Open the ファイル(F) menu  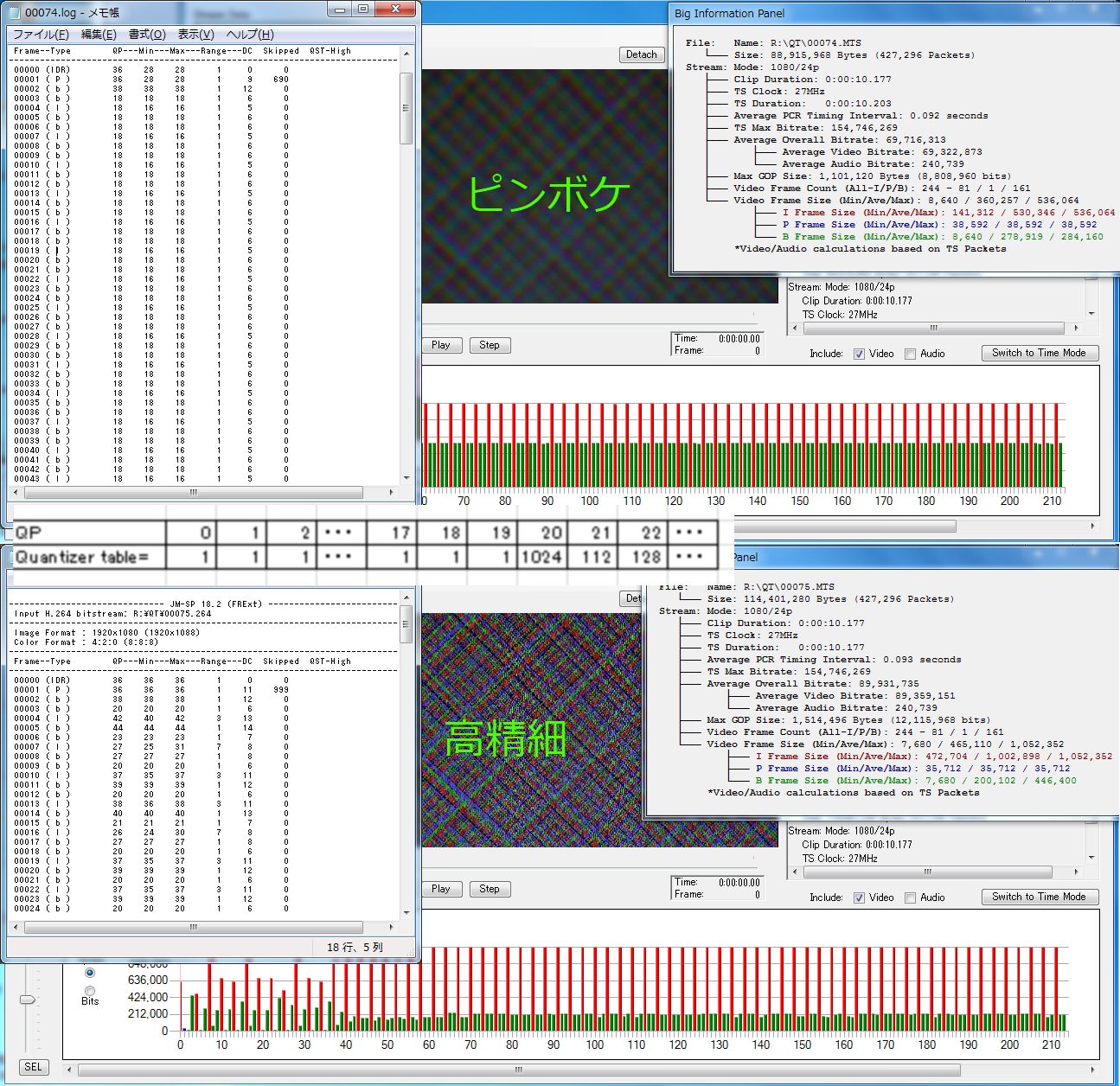tap(41, 35)
